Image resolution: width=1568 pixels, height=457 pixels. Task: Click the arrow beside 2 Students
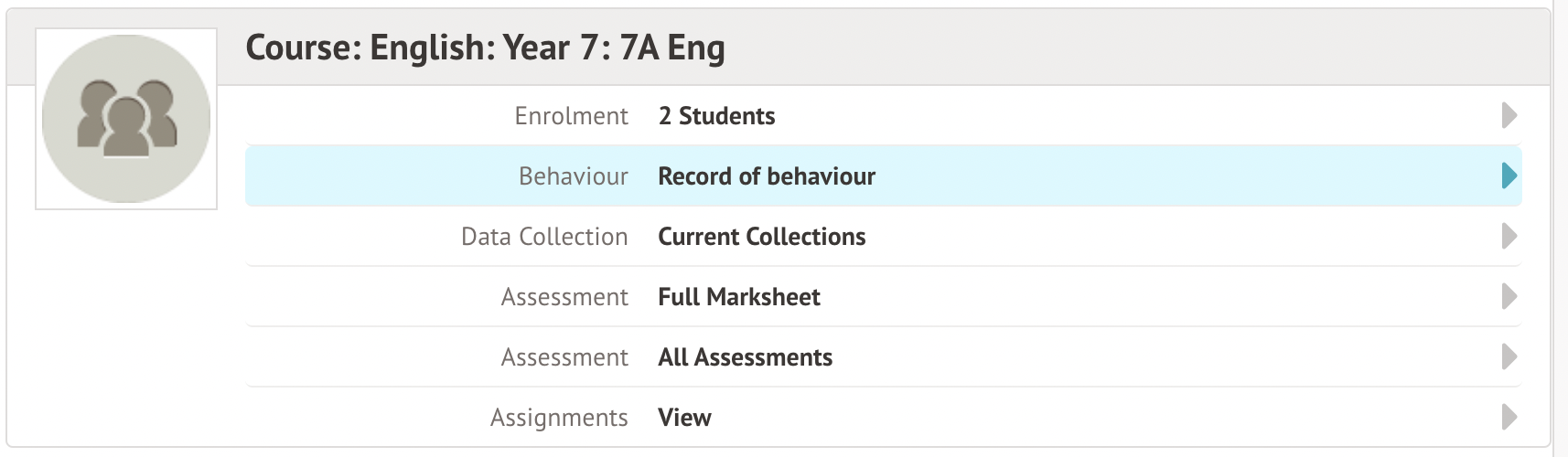(x=1509, y=115)
